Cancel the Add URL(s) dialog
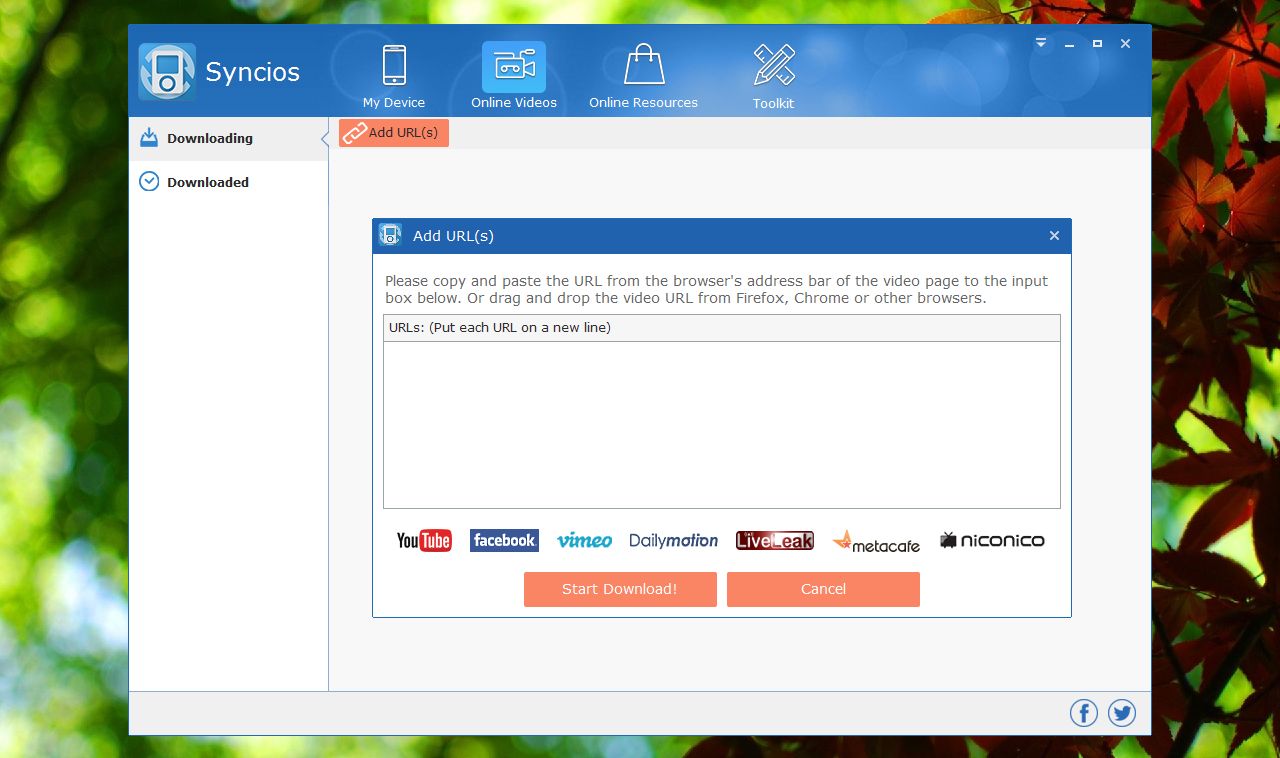 [x=823, y=589]
